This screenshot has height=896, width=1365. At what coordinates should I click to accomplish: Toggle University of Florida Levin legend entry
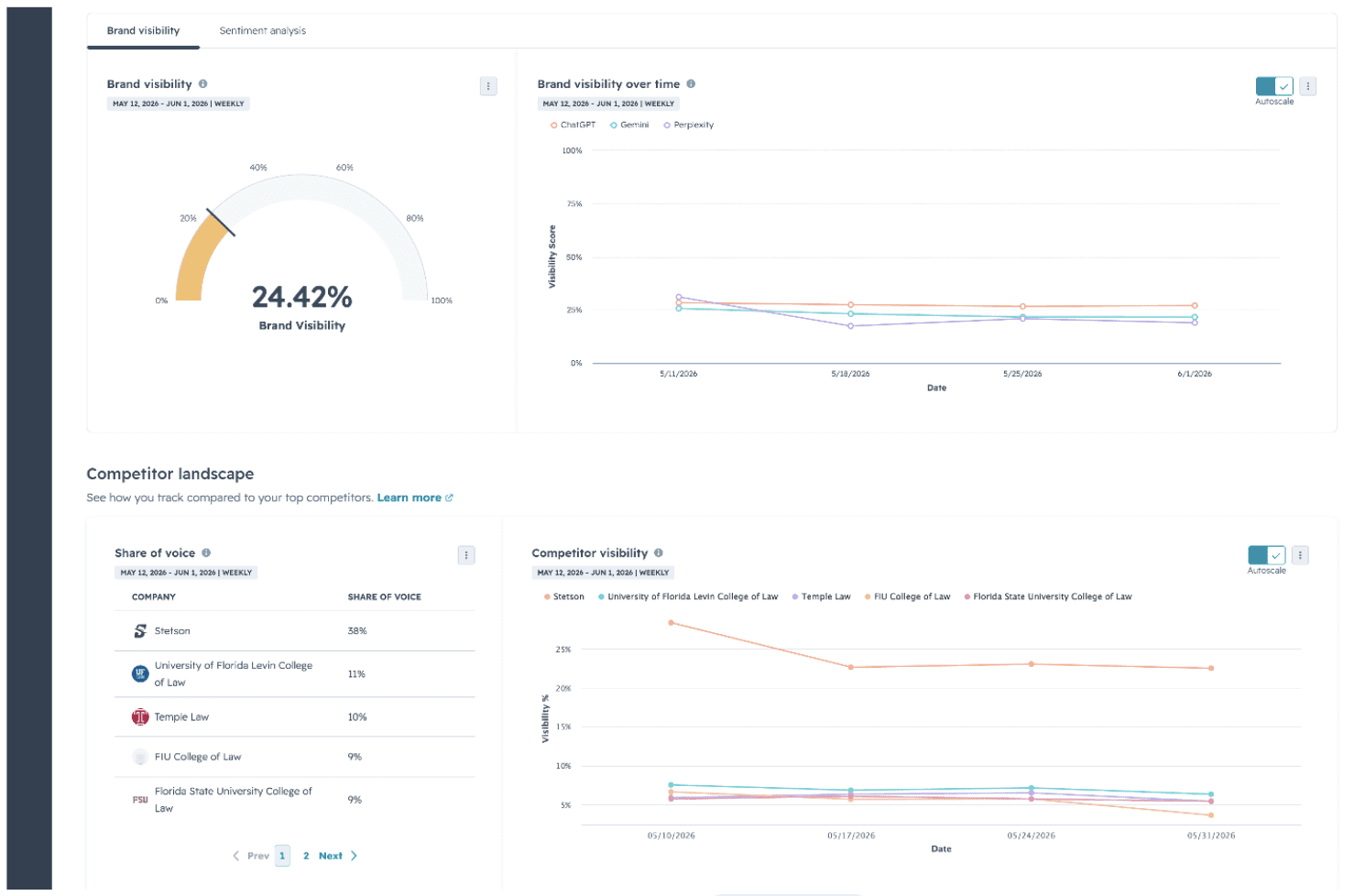point(688,596)
